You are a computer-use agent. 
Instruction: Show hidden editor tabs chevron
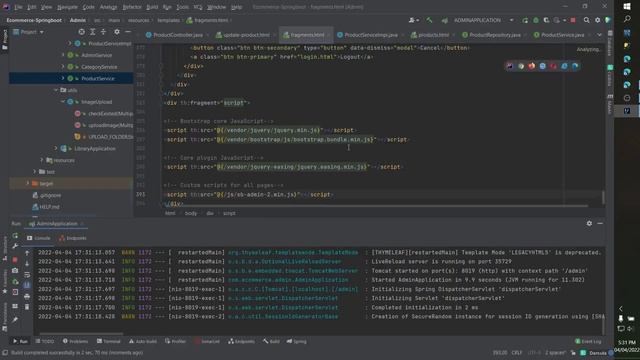[x=599, y=35]
